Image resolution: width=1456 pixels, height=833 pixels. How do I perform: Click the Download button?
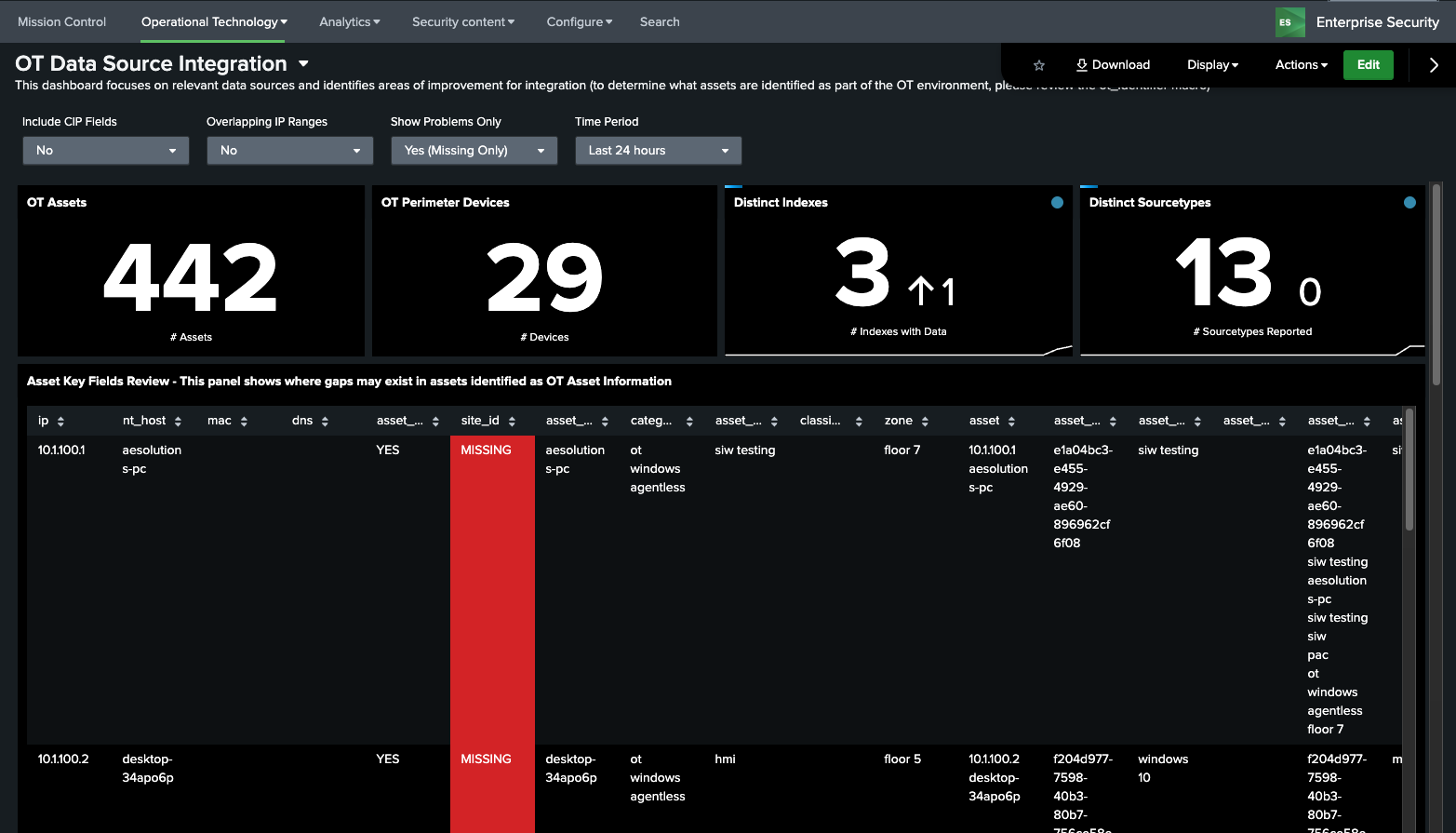coord(1113,65)
